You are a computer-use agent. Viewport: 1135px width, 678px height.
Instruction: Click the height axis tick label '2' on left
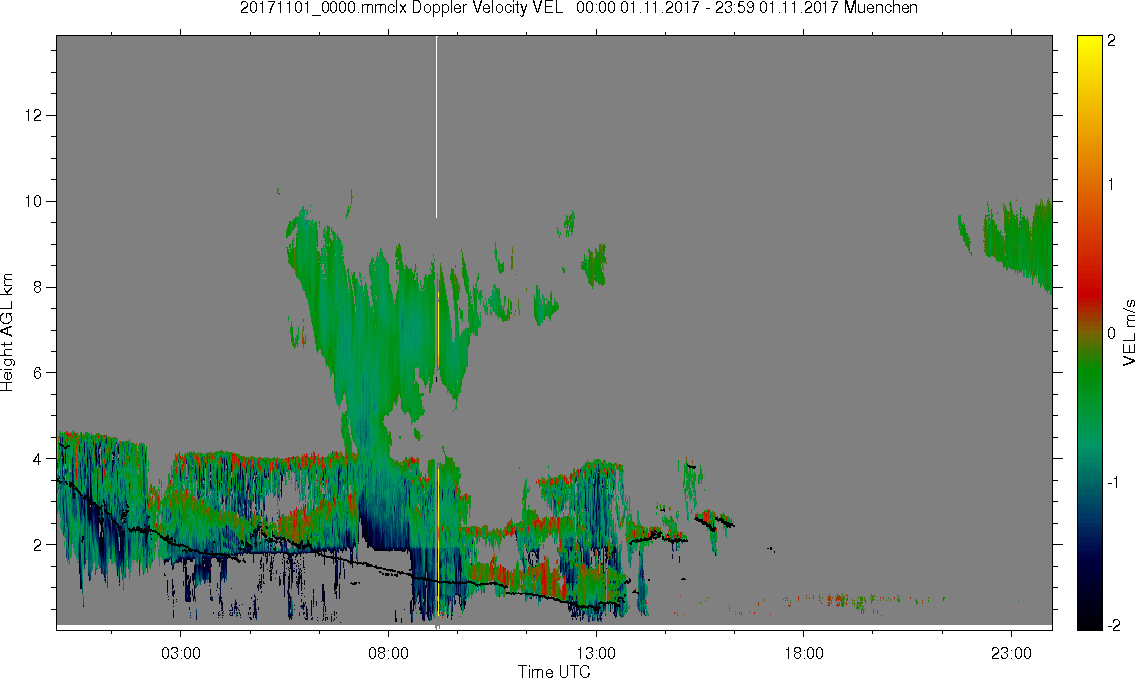38,545
